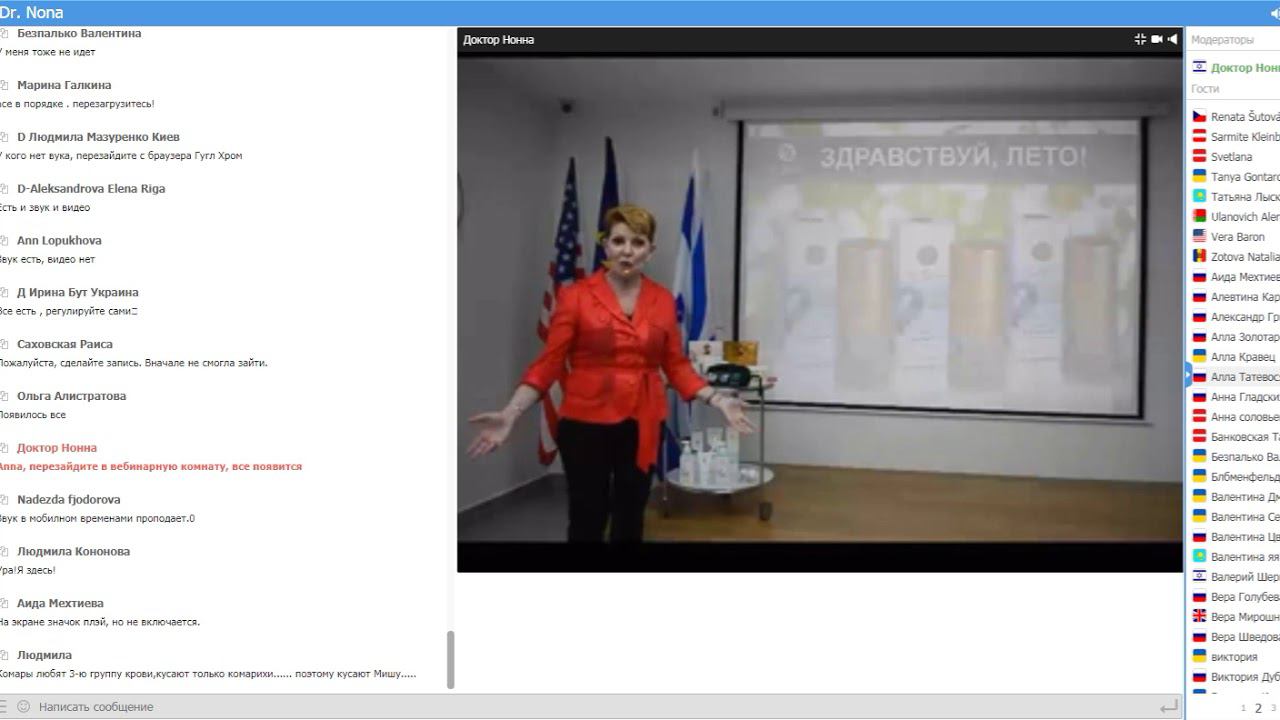The width and height of the screenshot is (1280, 720).
Task: Click the Latvia flag beside Sarmite Kleinb
Action: click(x=1199, y=137)
